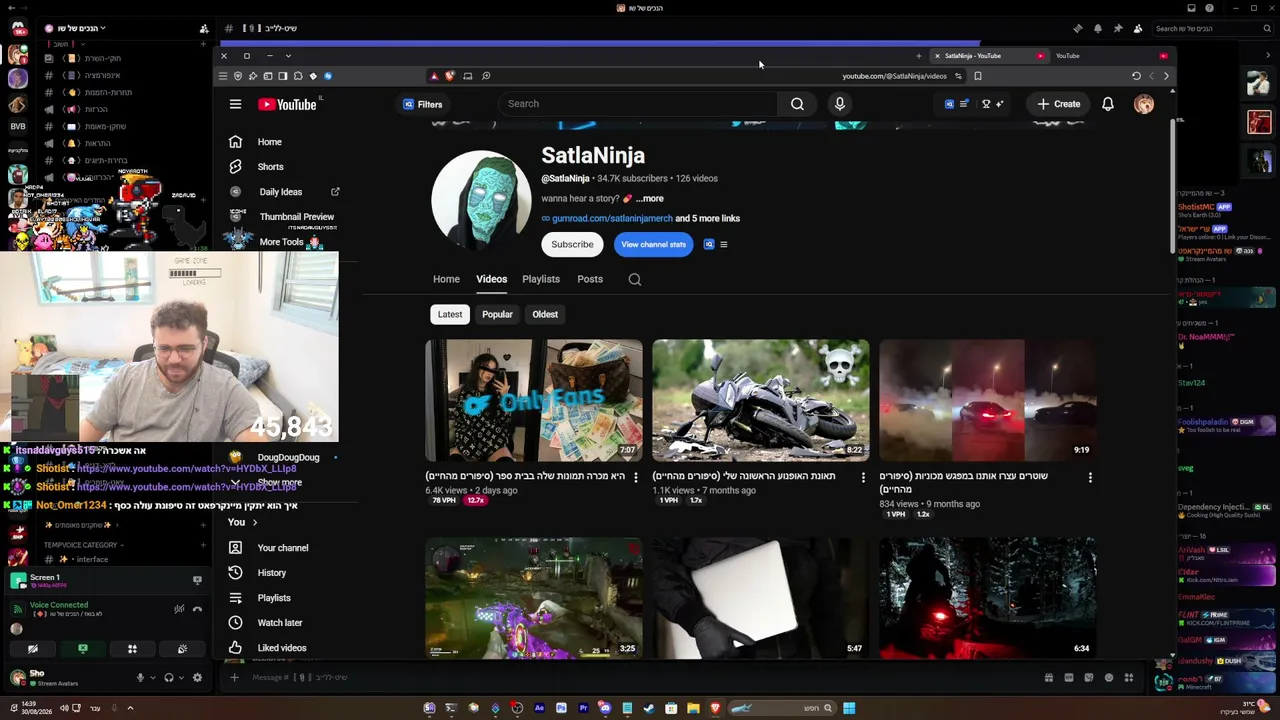
Task: Open options for the motorcycle crash video
Action: [863, 478]
